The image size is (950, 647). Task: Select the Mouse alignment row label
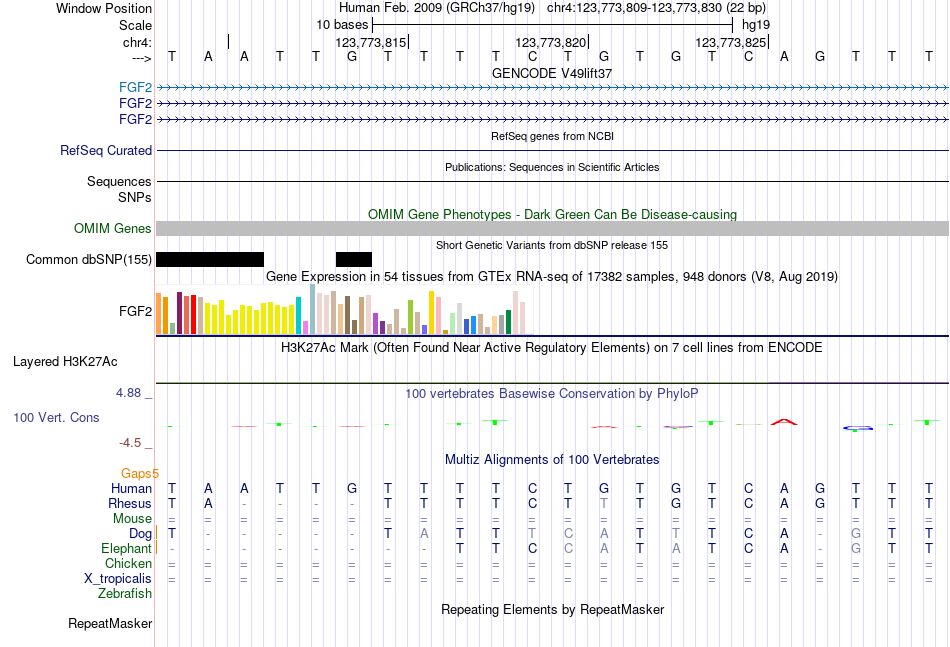click(132, 519)
